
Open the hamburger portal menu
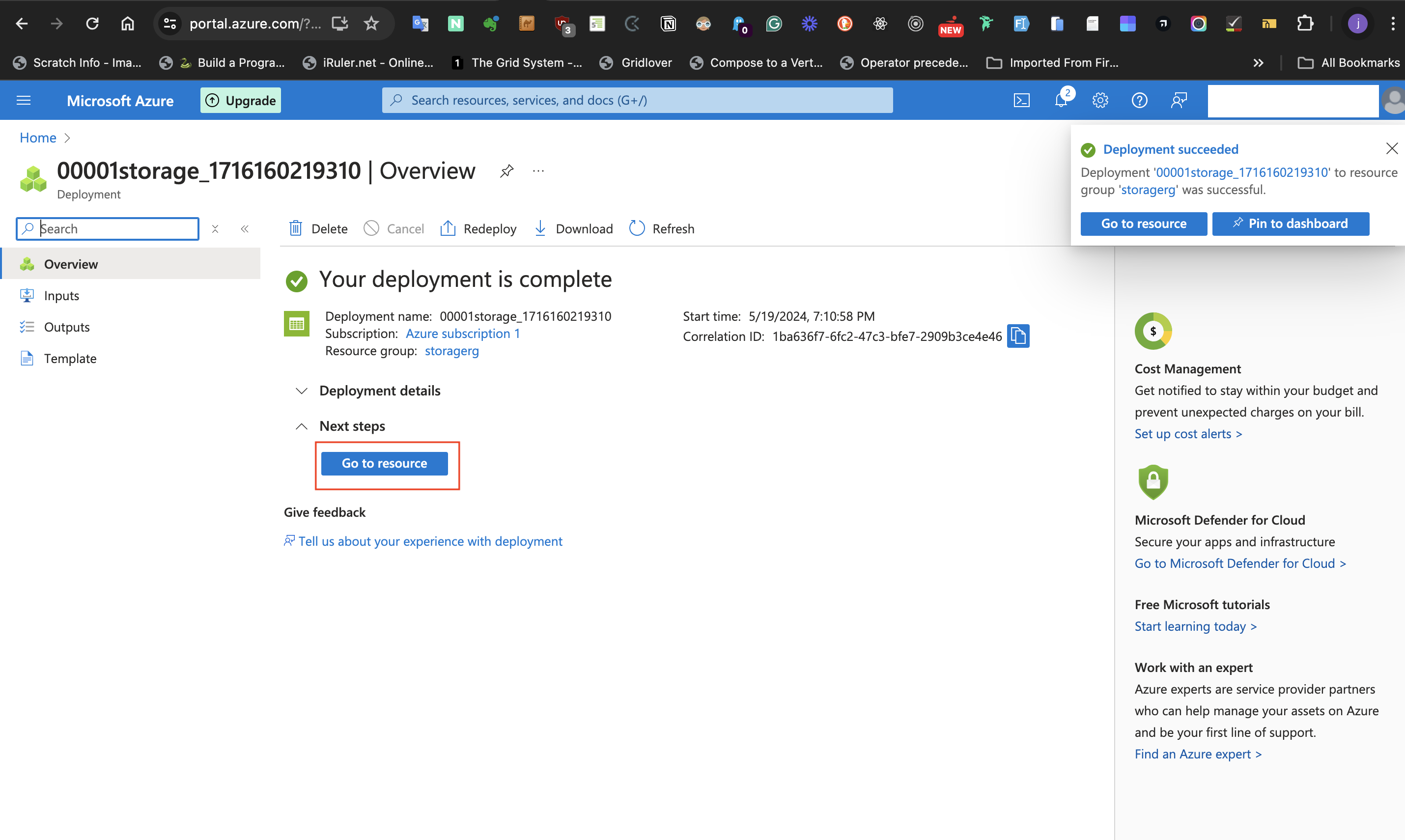tap(24, 100)
